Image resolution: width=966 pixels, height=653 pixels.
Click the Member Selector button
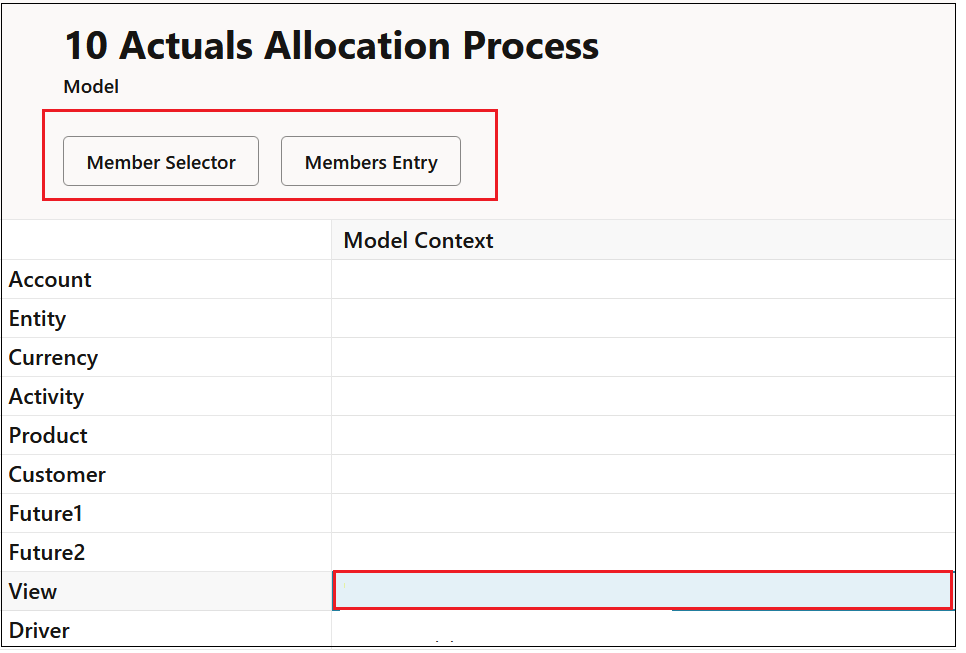pyautogui.click(x=161, y=161)
